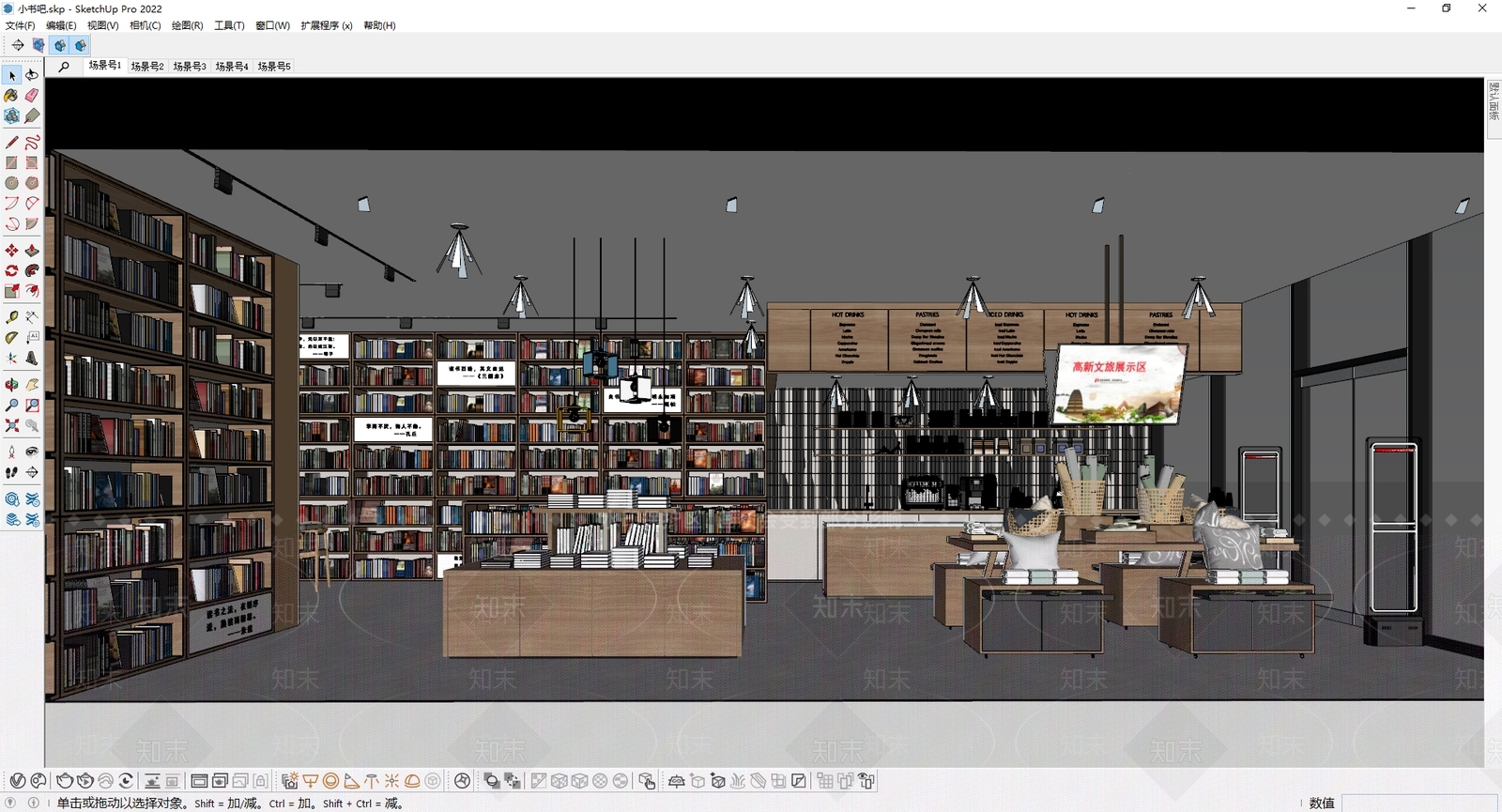Image resolution: width=1502 pixels, height=812 pixels.
Task: Select the Move tool
Action: pyautogui.click(x=11, y=251)
